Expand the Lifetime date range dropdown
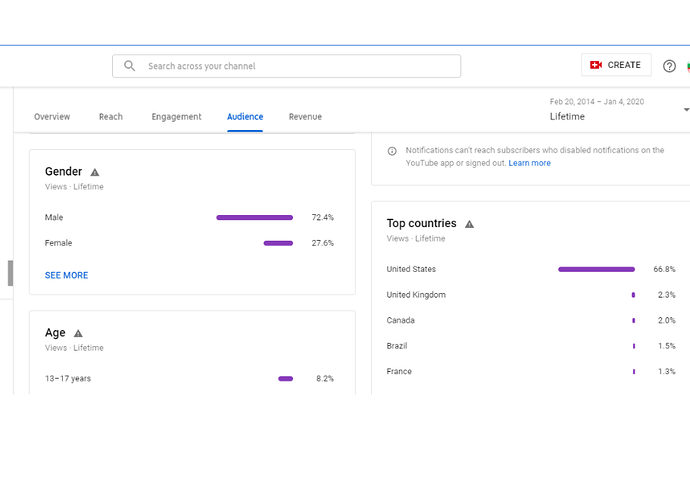The height and width of the screenshot is (487, 690). click(x=686, y=109)
